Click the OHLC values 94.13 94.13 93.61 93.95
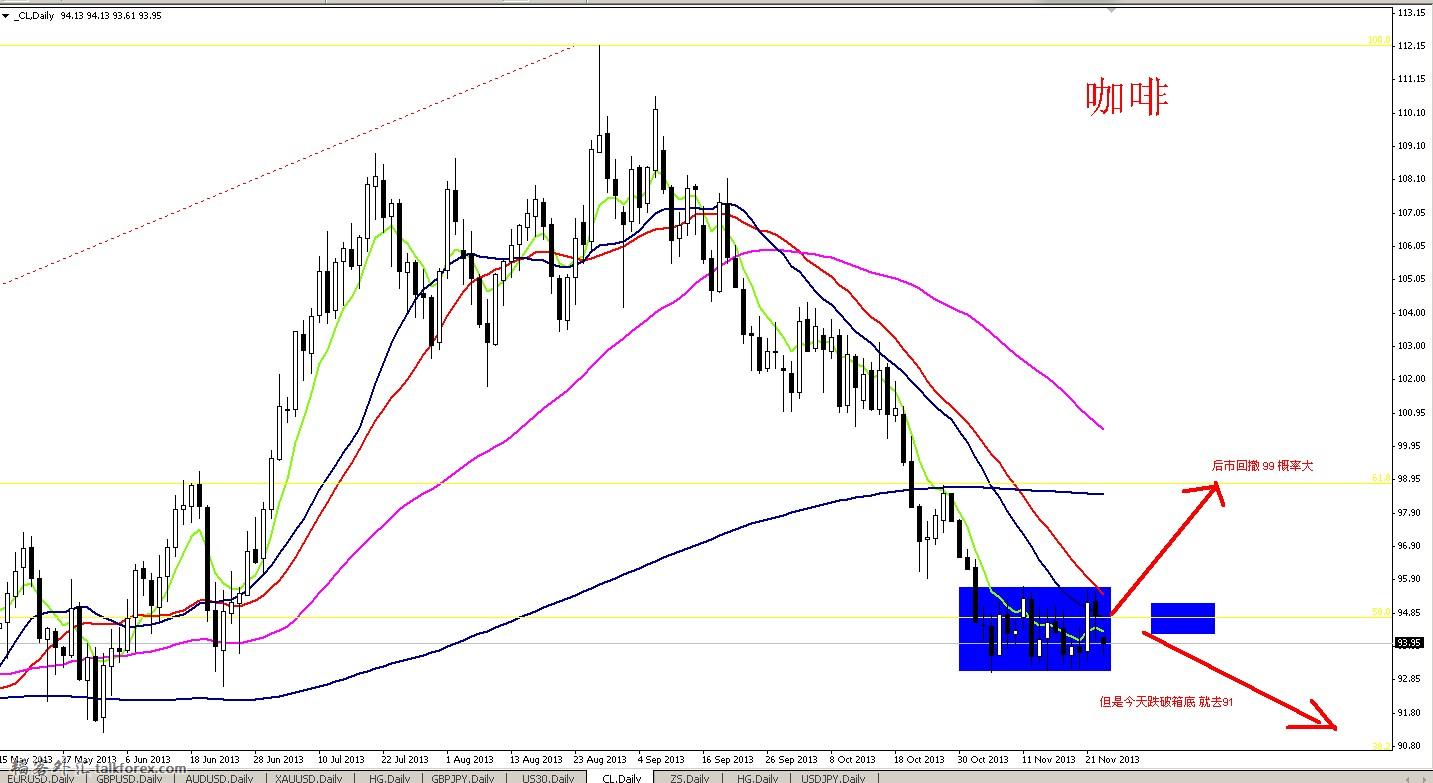1433x783 pixels. pos(112,16)
